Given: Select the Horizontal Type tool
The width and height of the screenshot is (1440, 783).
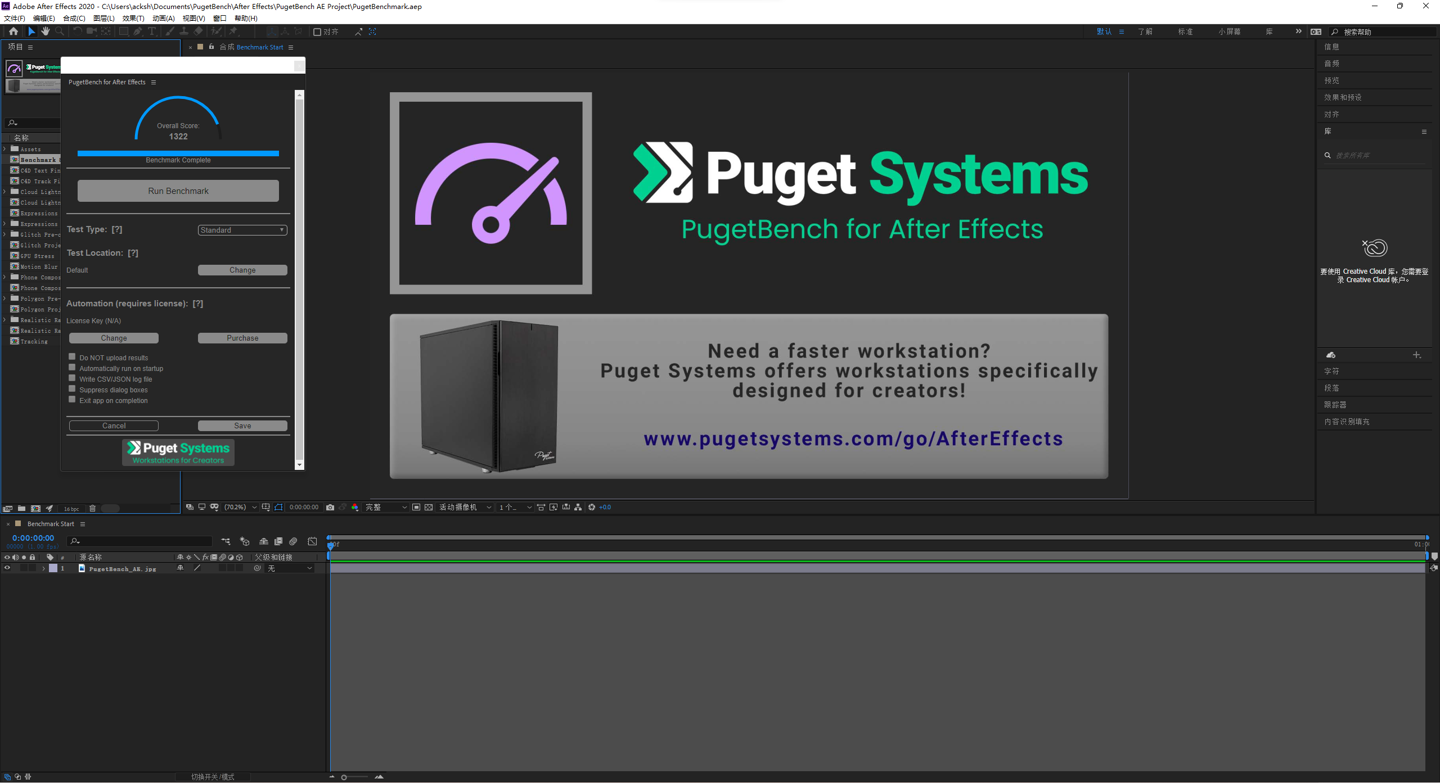Looking at the screenshot, I should coord(152,32).
